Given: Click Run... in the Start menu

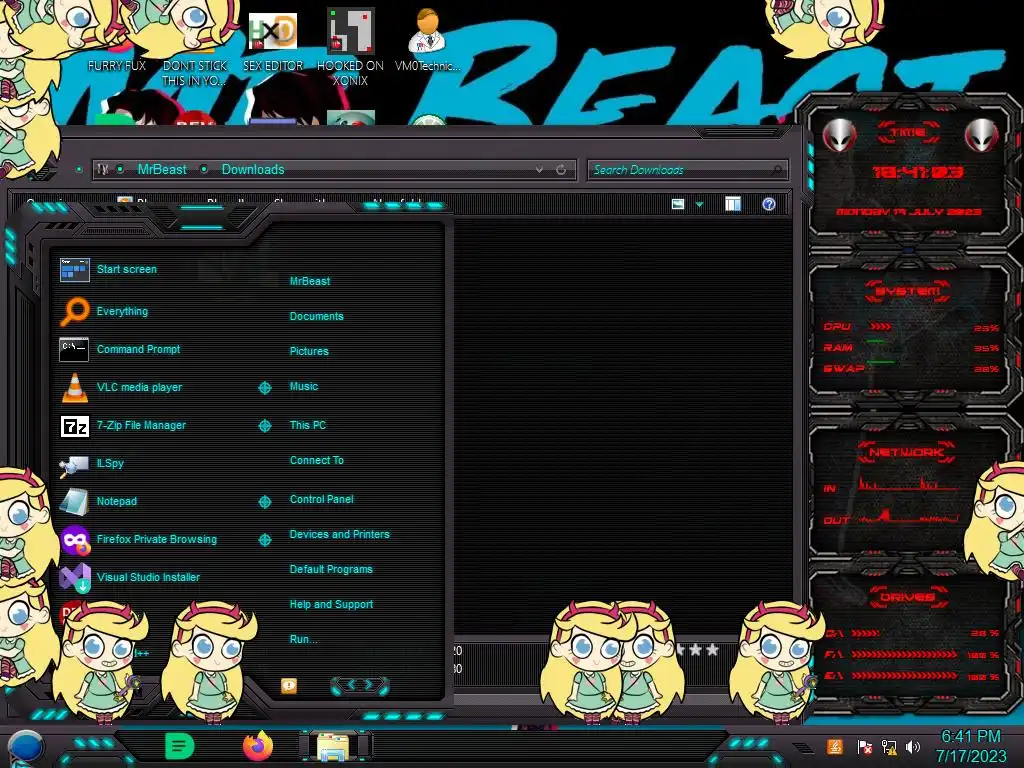Looking at the screenshot, I should pos(303,639).
